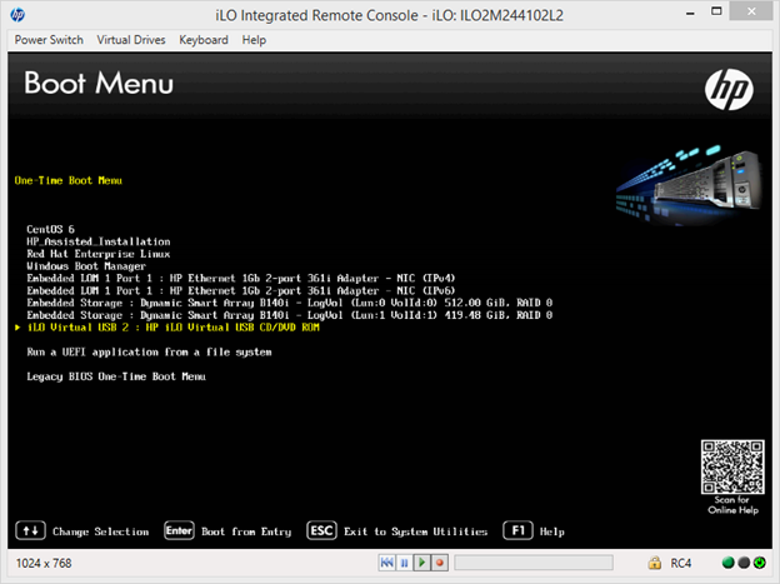This screenshot has width=780, height=584.
Task: Select Embedded LOM NIC (IPv6) entry
Action: (x=241, y=291)
